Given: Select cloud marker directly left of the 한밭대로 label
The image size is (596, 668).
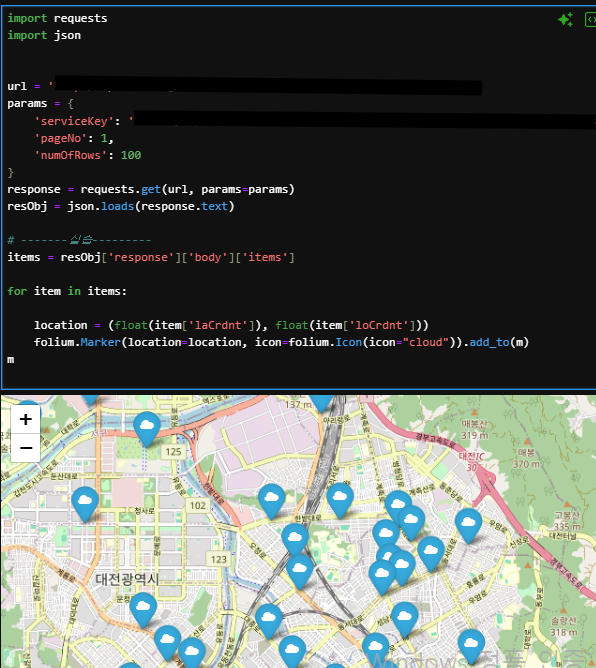Looking at the screenshot, I should pos(272,501).
